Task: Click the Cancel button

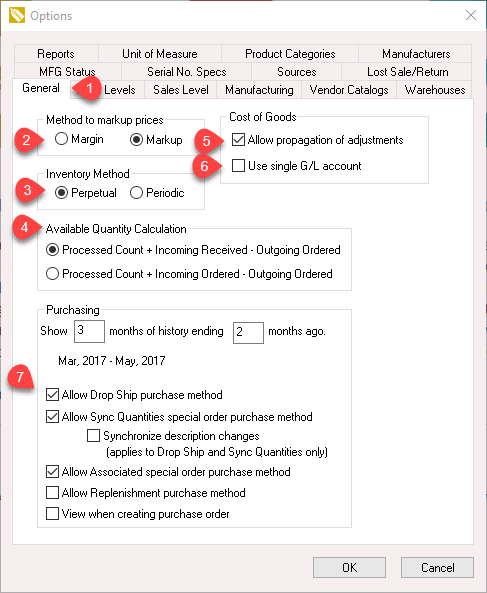Action: coord(437,567)
